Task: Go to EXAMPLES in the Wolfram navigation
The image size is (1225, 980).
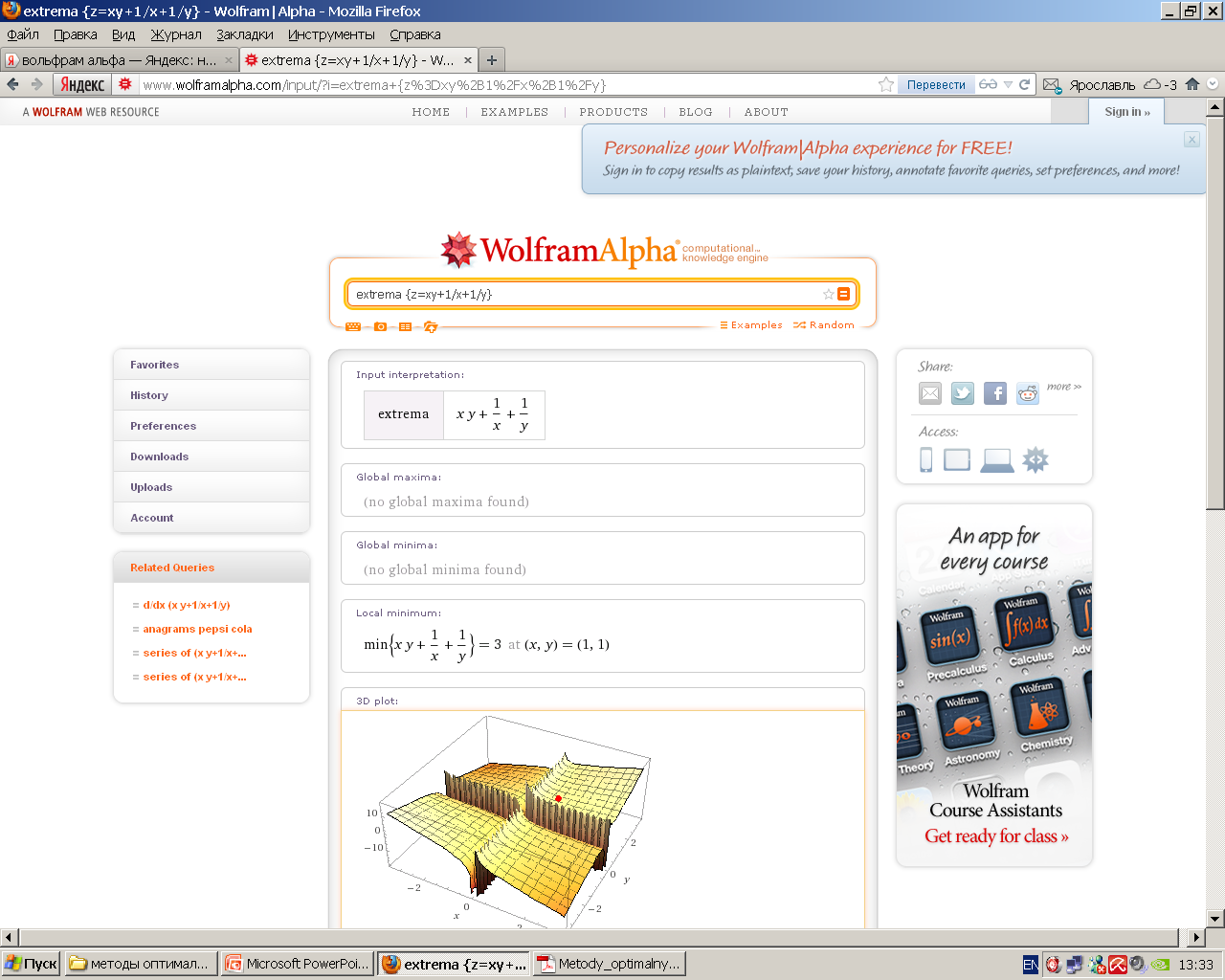Action: [x=515, y=112]
